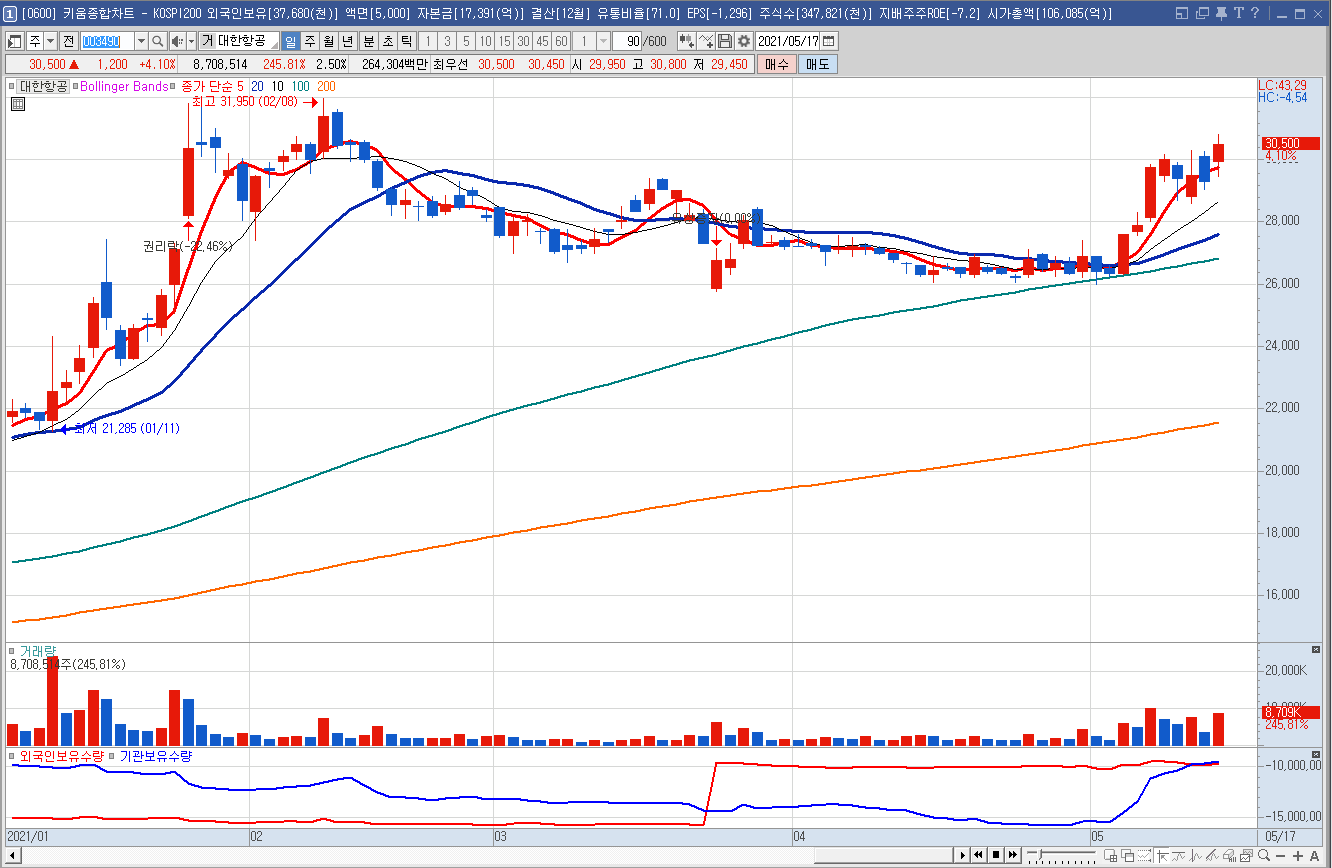Select the 일 daily period toggle
This screenshot has height=868, width=1332.
(x=291, y=41)
